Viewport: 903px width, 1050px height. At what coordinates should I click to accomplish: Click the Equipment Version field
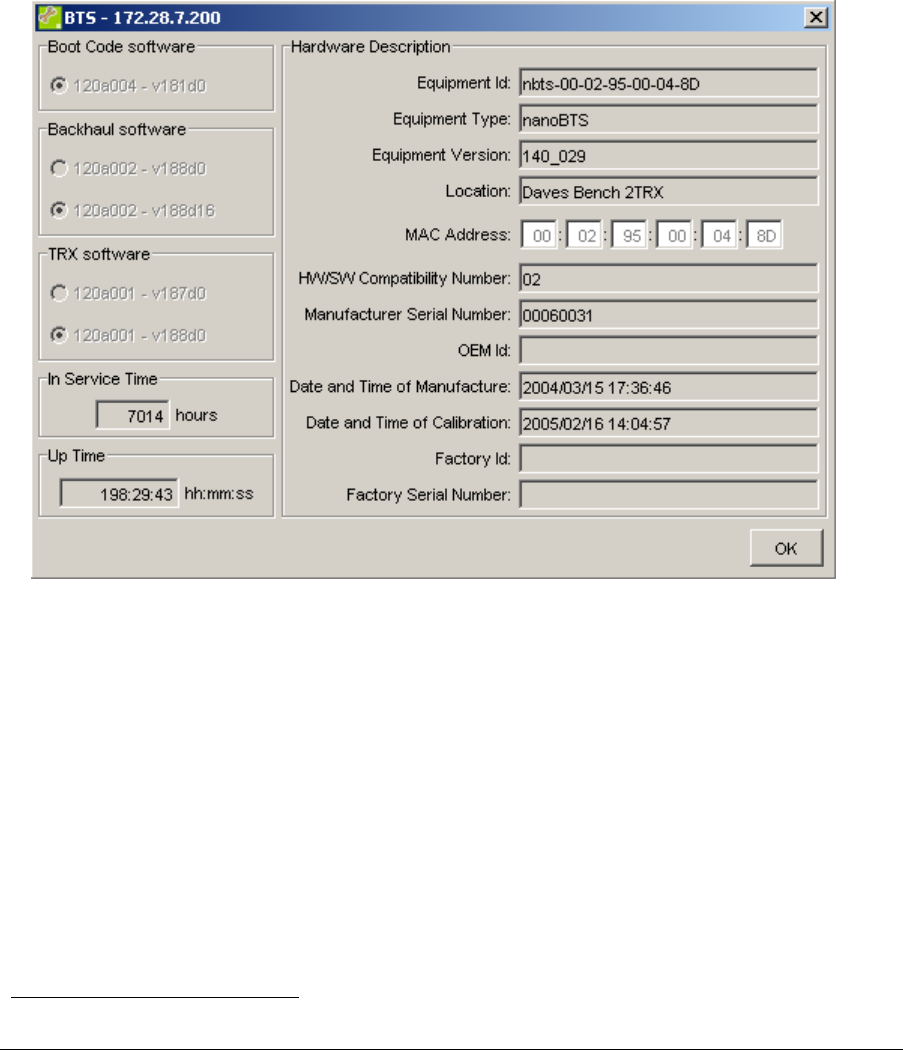669,156
